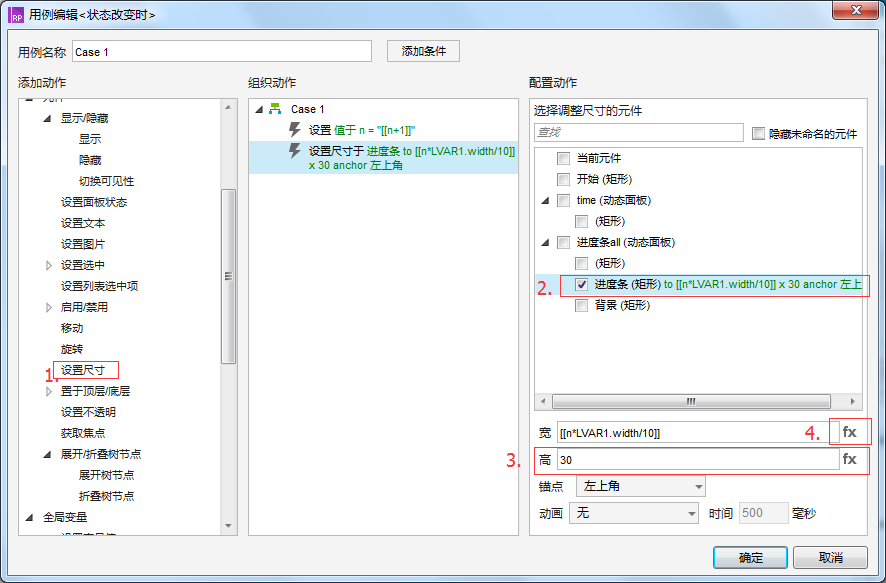The height and width of the screenshot is (583, 886).
Task: Check the 进度条all (动态面板) checkbox
Action: [563, 242]
